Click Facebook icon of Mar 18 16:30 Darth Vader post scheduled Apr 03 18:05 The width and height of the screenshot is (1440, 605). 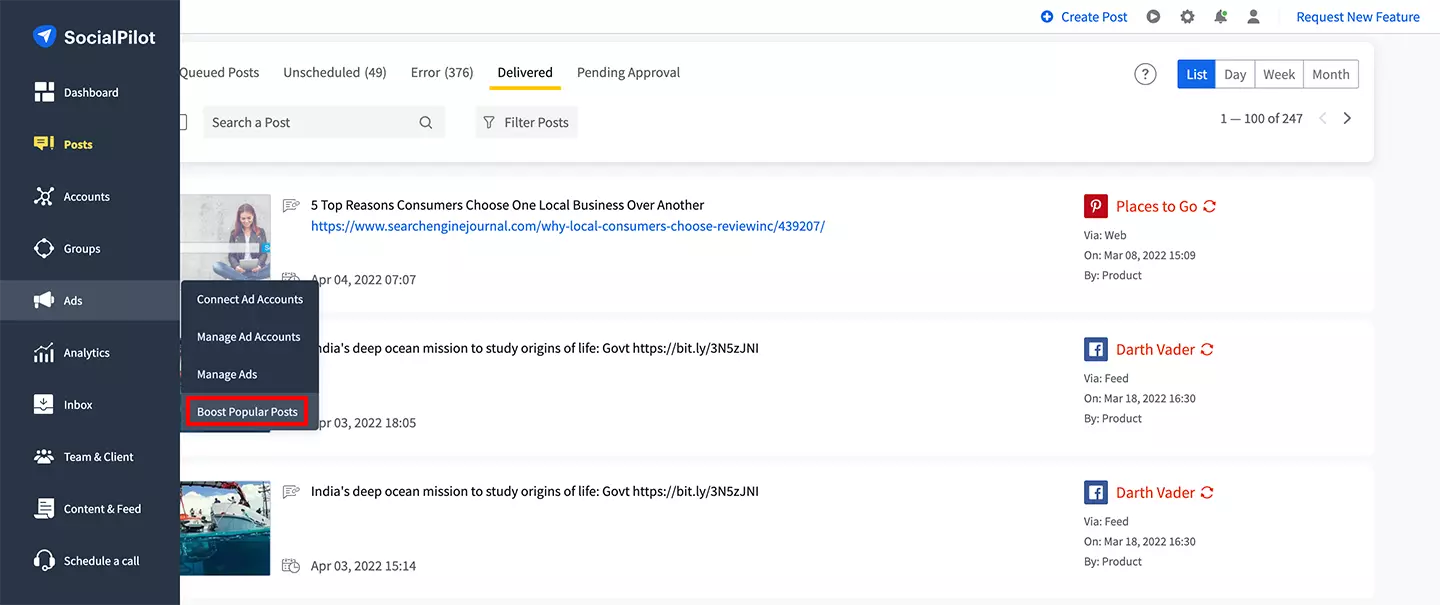(x=1096, y=349)
